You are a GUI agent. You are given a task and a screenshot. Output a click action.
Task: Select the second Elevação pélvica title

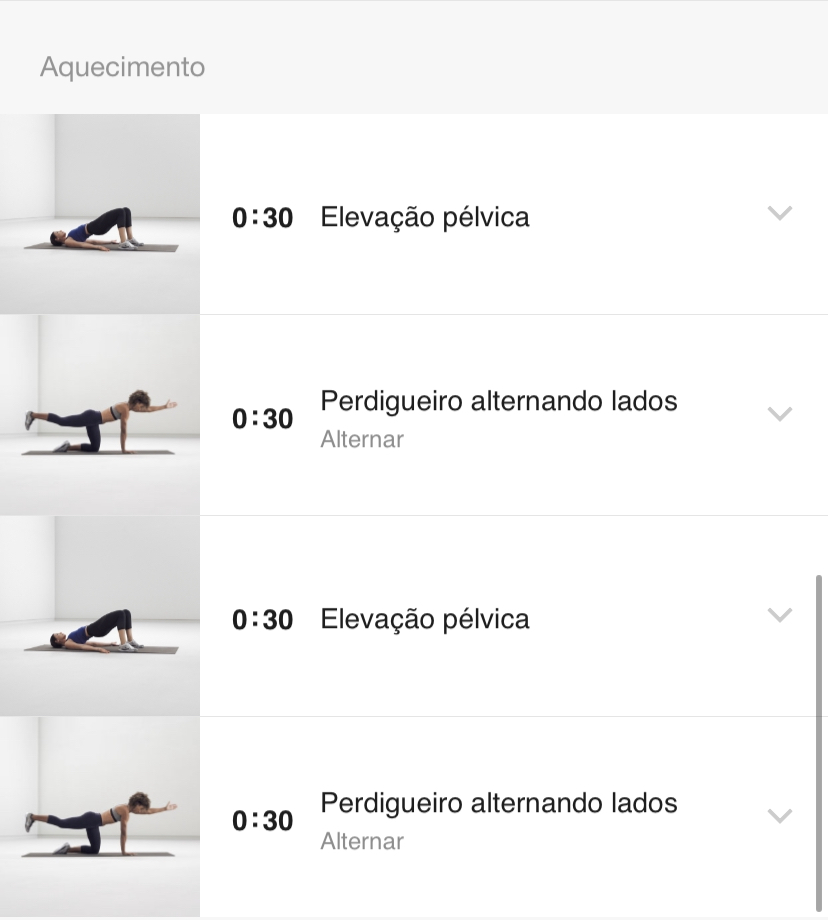coord(425,620)
